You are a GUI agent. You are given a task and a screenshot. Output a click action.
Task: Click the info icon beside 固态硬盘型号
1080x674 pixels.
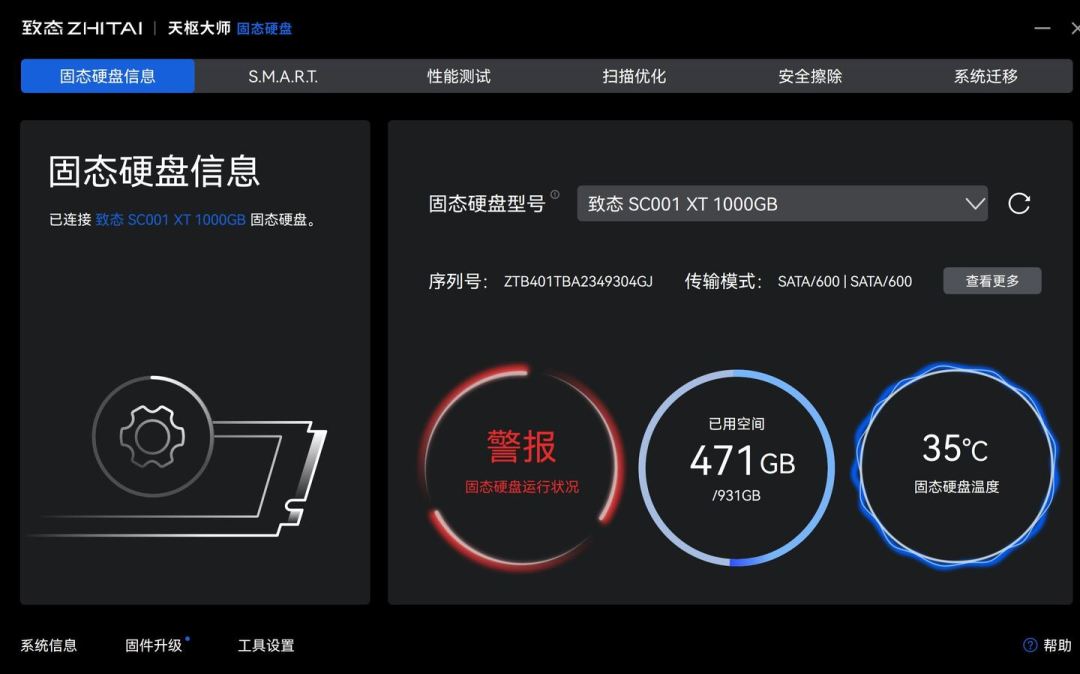point(554,195)
